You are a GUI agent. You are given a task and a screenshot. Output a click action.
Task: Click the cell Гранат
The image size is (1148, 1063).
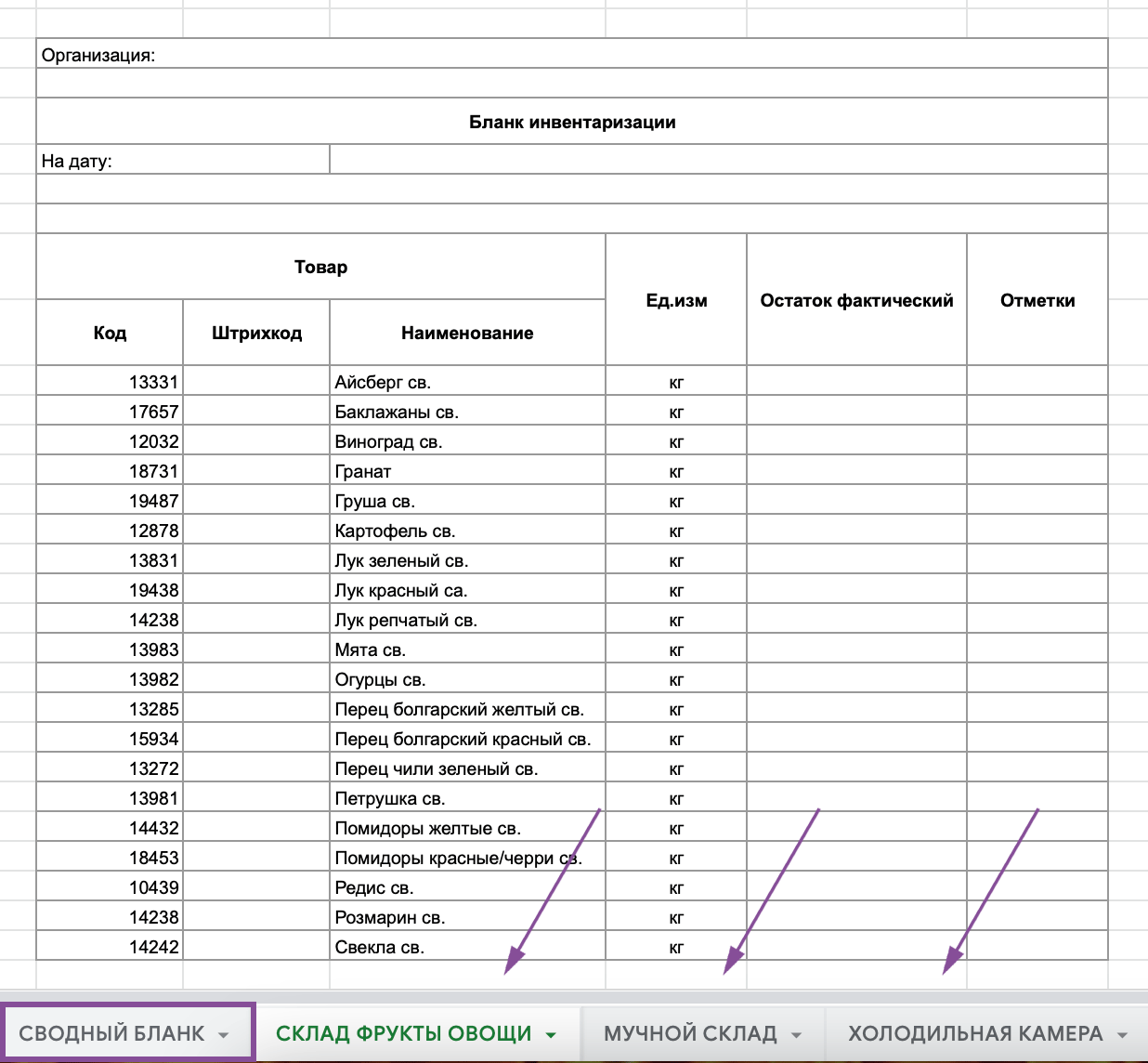(x=467, y=471)
